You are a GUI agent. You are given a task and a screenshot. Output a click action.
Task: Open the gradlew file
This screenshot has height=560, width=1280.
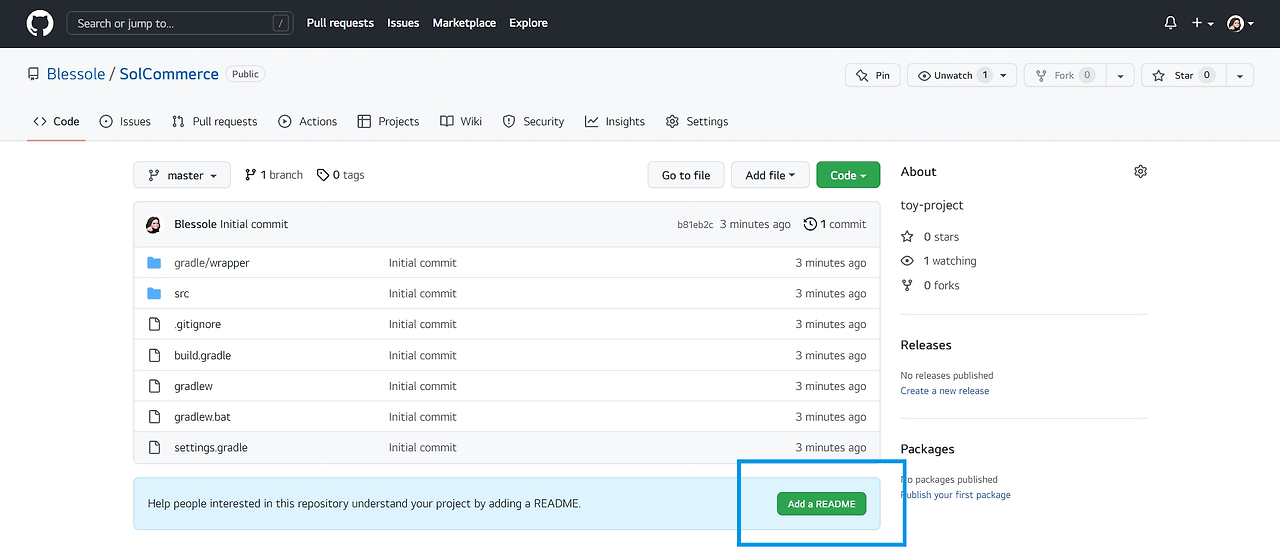click(x=194, y=386)
